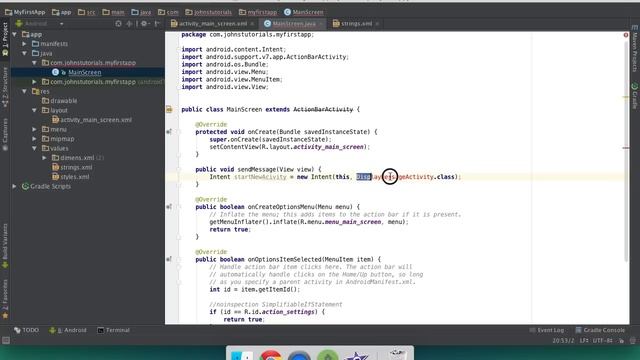
Task: Select MainScreen in the project tree
Action: (x=84, y=72)
